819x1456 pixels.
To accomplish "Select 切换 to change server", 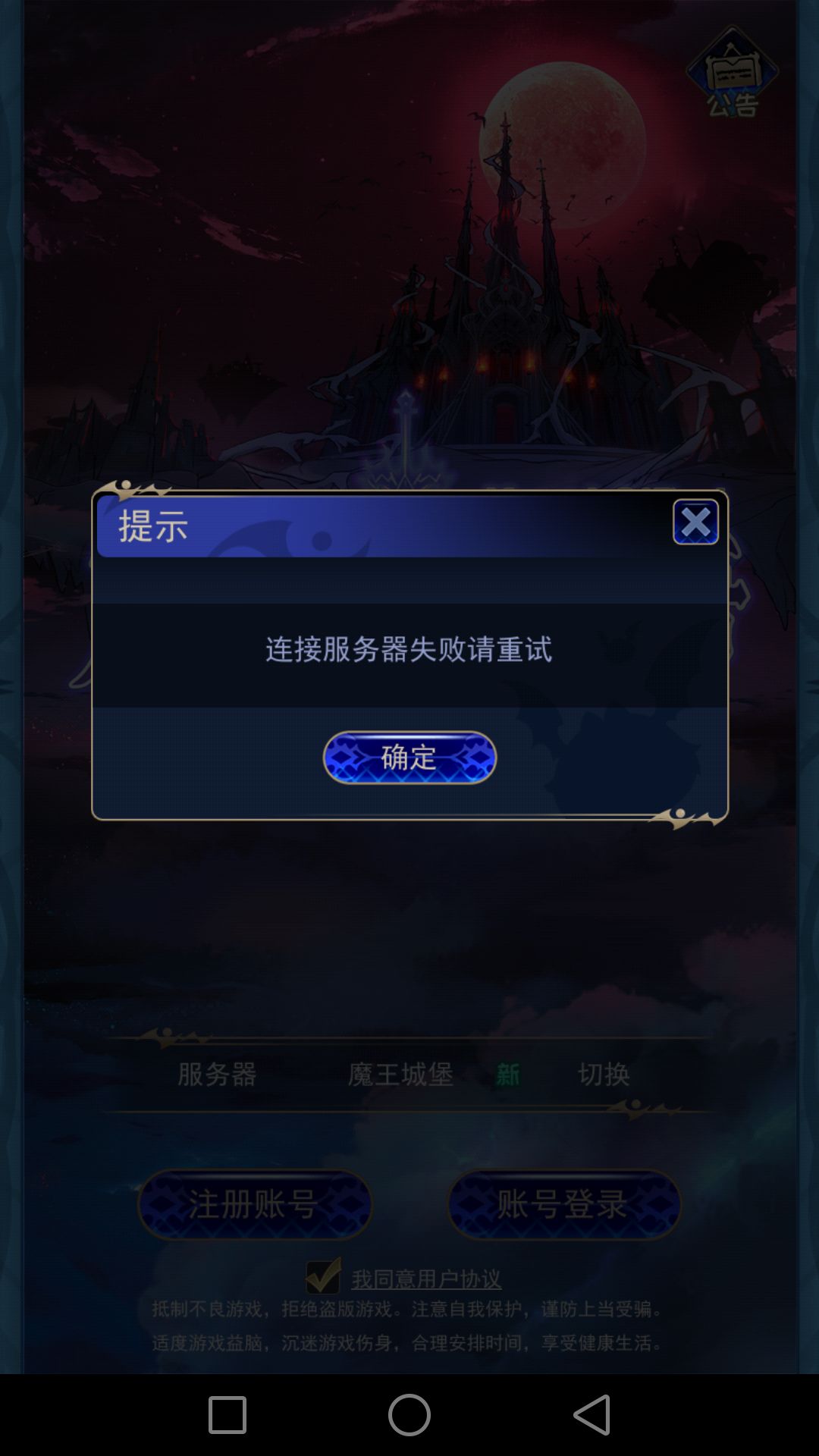I will (x=604, y=1074).
